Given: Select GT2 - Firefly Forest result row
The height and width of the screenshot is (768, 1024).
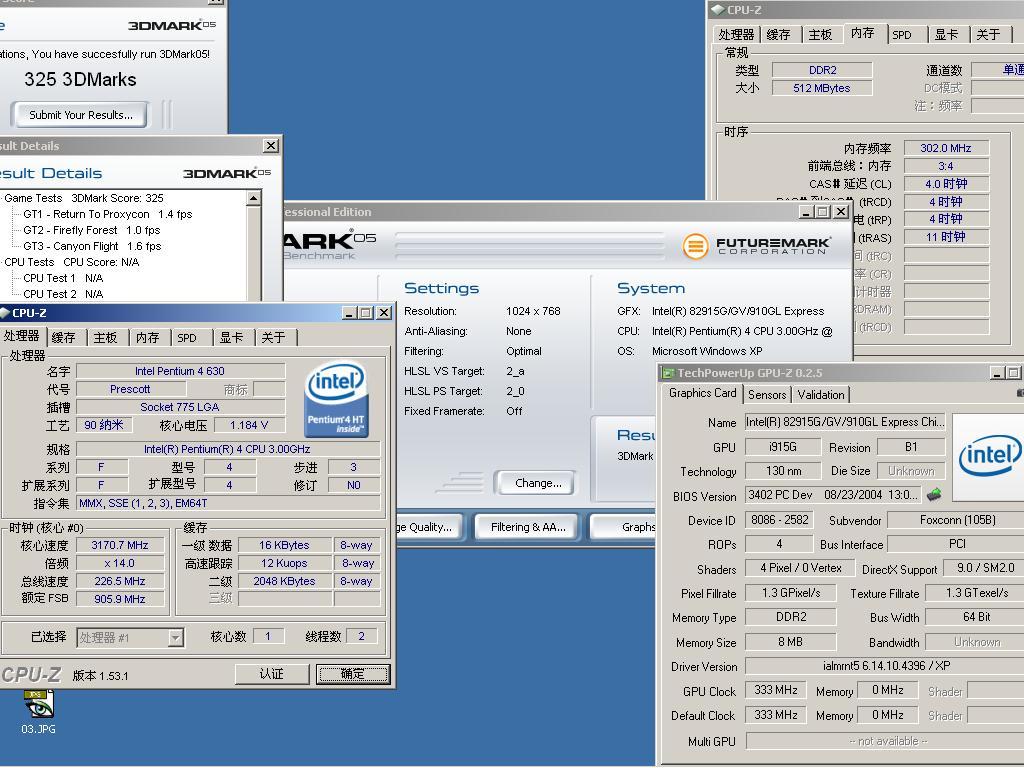Looking at the screenshot, I should click(91, 230).
